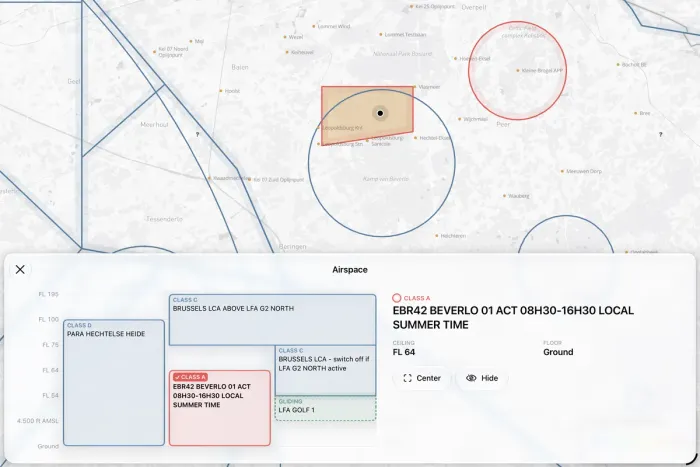Click the Tessenderlo town label
Image resolution: width=700 pixels, height=467 pixels.
164,219
